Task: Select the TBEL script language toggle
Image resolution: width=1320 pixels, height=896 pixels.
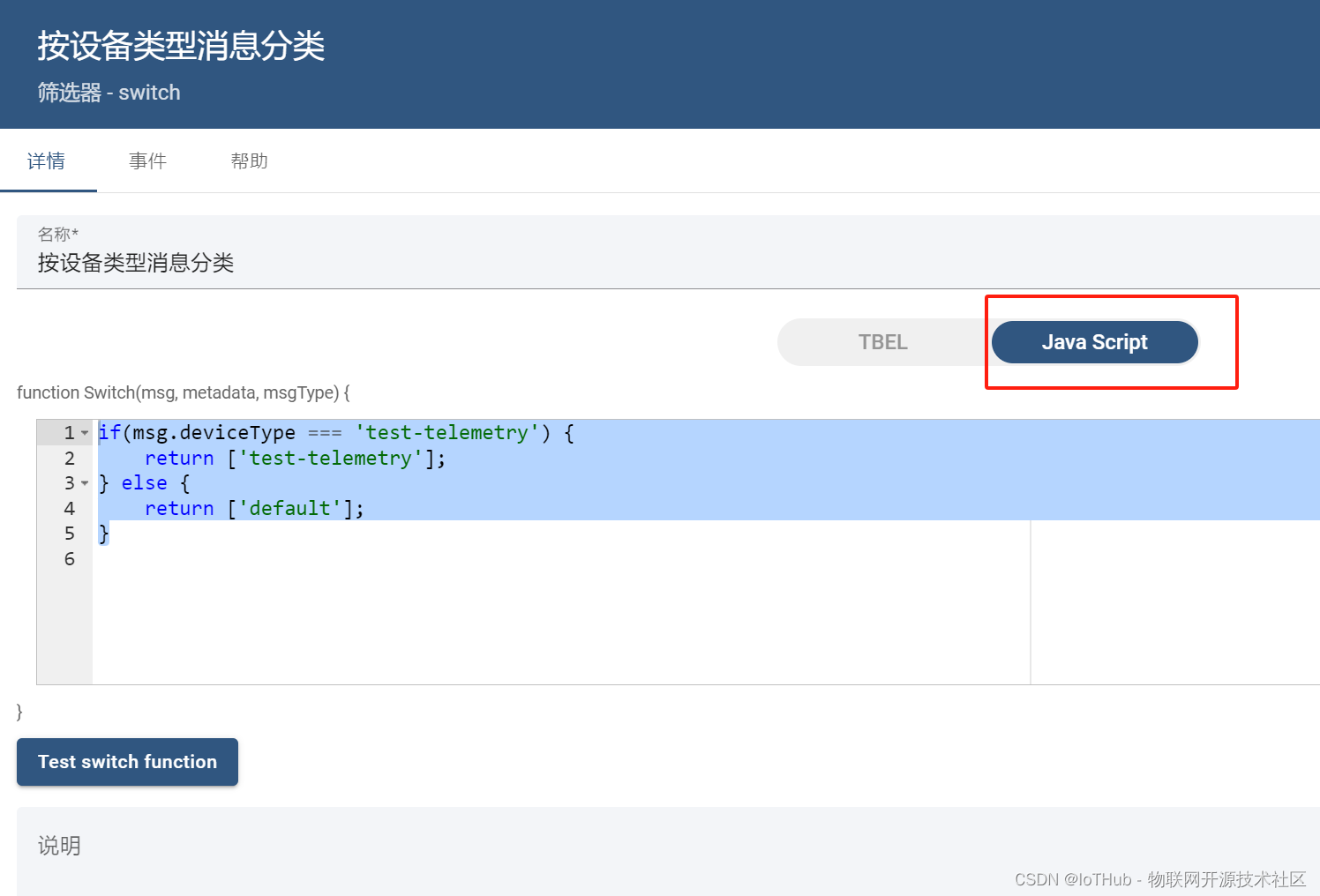Action: pyautogui.click(x=883, y=342)
